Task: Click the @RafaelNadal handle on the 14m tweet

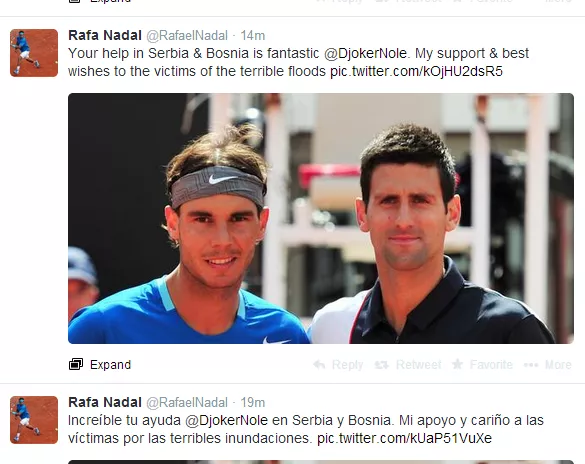Action: click(187, 36)
